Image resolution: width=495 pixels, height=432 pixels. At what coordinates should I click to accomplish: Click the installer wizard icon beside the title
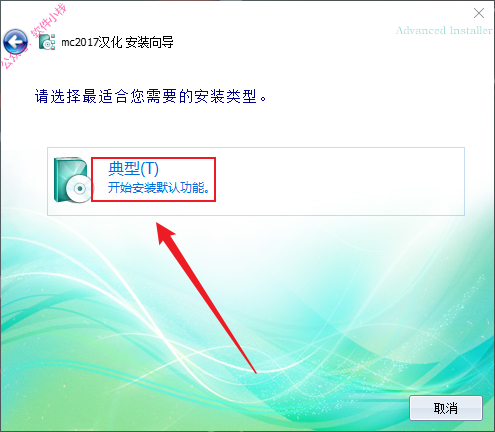[x=47, y=42]
